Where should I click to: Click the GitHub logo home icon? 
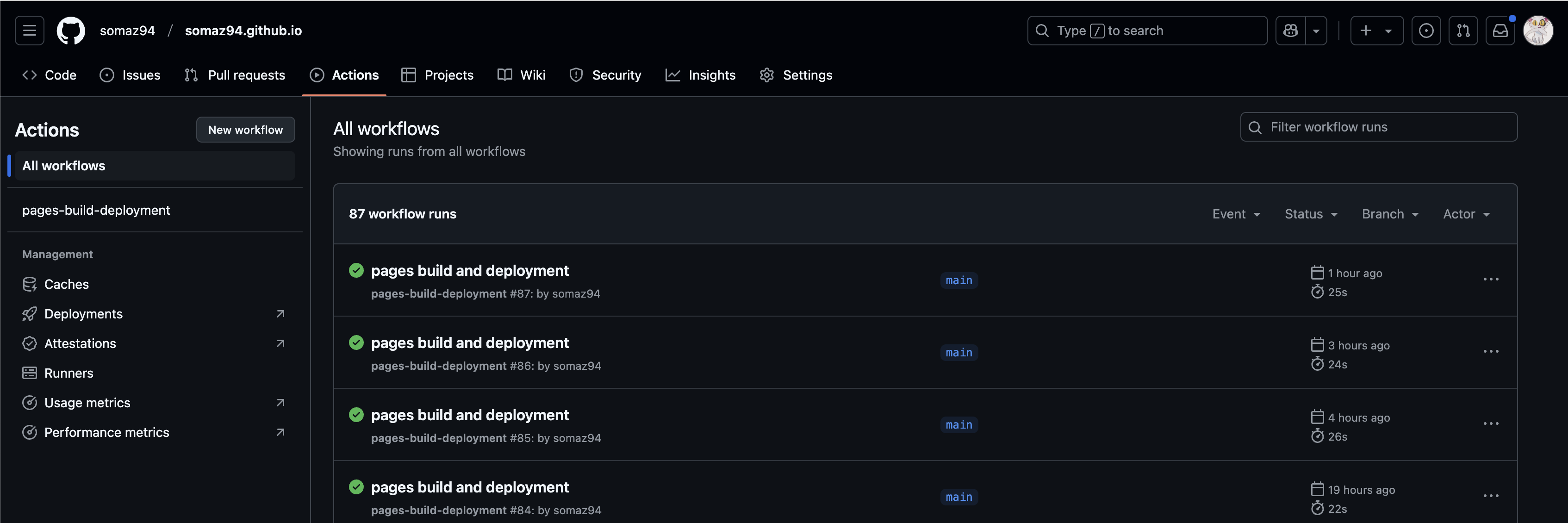71,31
